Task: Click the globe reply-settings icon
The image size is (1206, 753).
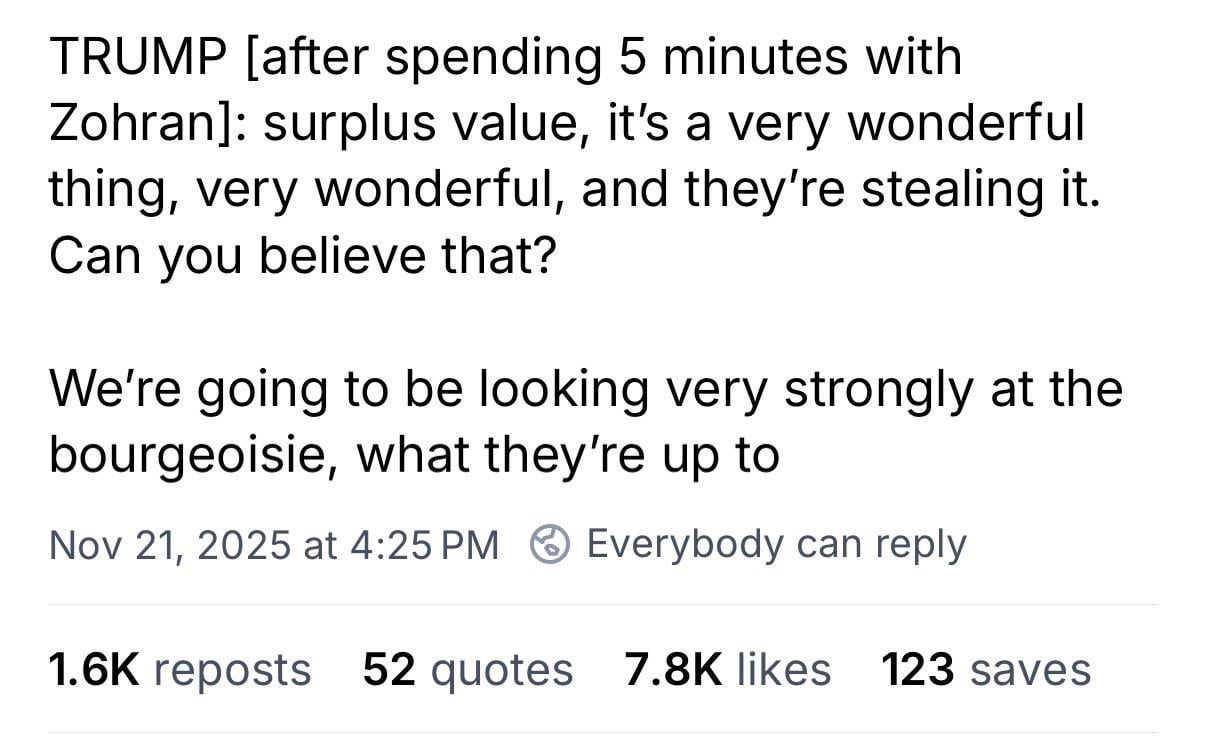Action: click(x=549, y=544)
